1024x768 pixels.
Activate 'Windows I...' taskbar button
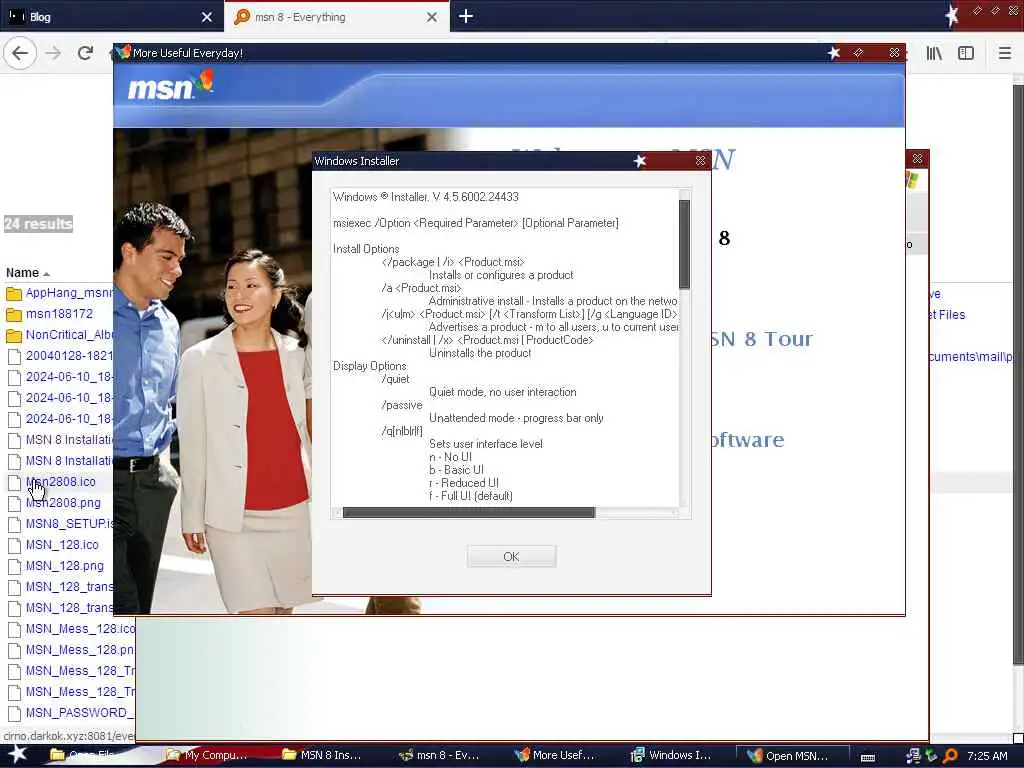coord(671,755)
